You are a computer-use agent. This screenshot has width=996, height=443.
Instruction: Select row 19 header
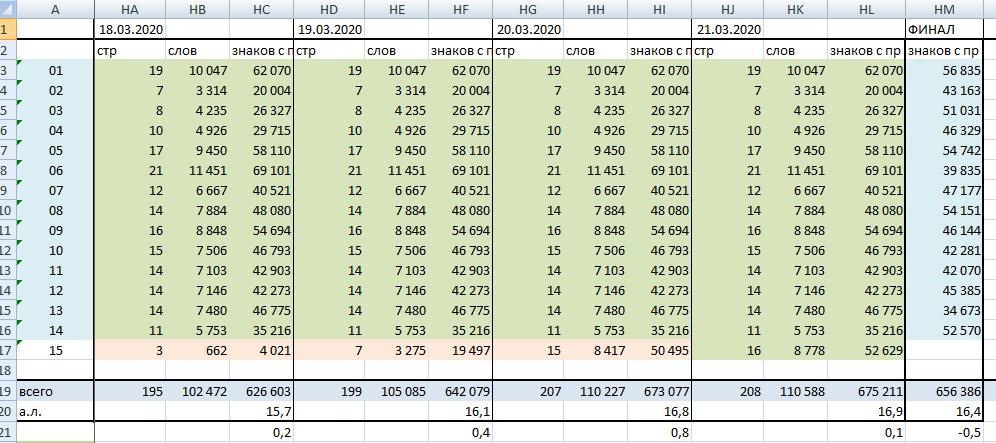(x=8, y=392)
